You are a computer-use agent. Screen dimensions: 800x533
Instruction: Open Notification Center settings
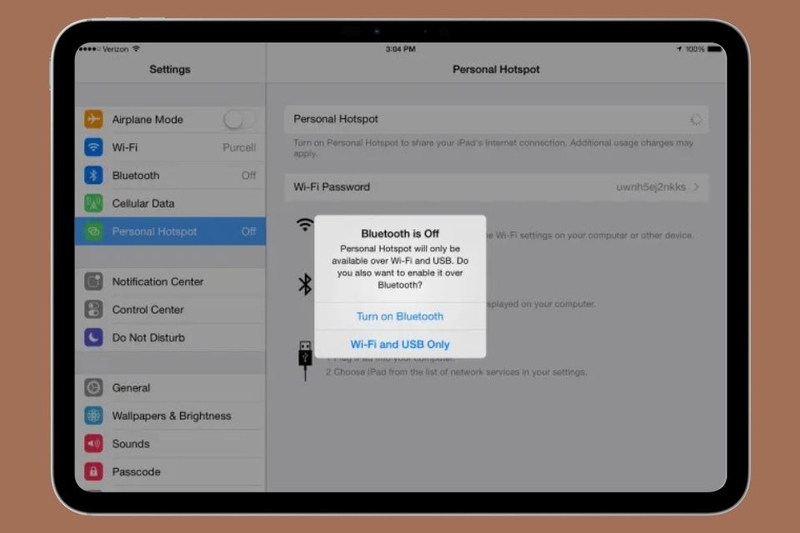[x=170, y=282]
